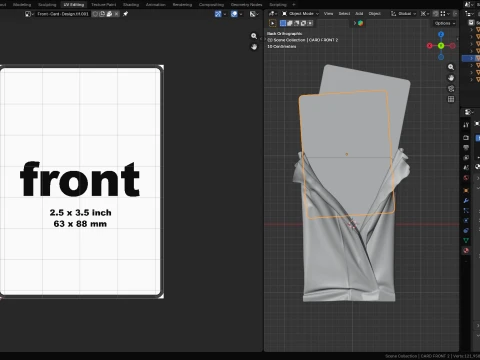
Task: Open the viewport Object menu
Action: tap(374, 14)
